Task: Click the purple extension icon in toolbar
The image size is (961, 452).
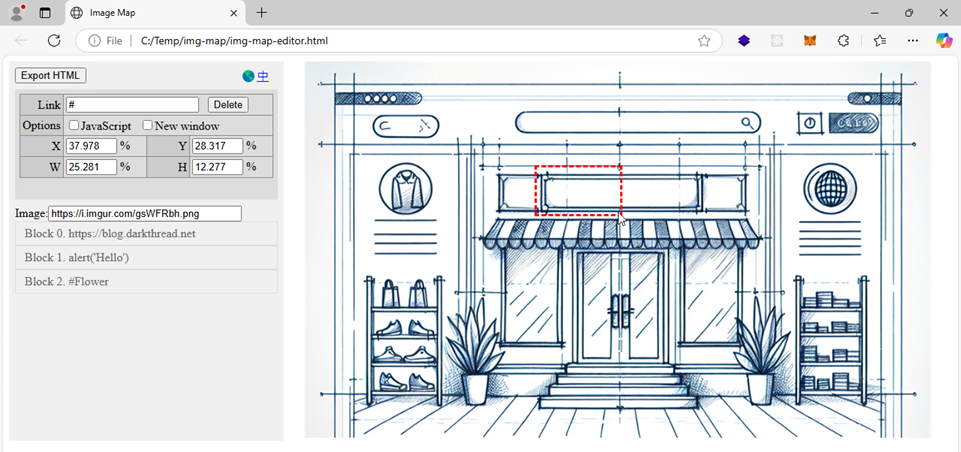Action: click(744, 41)
